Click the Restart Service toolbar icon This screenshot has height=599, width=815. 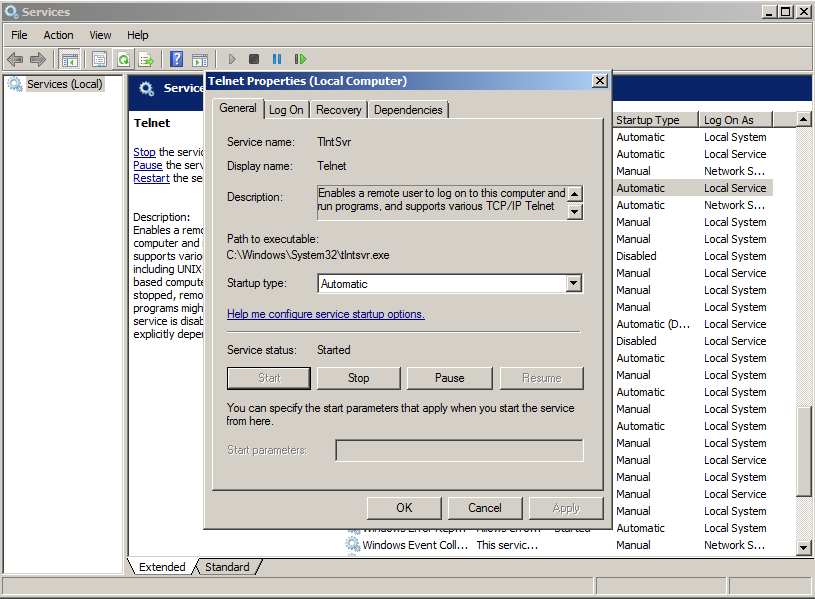[300, 59]
